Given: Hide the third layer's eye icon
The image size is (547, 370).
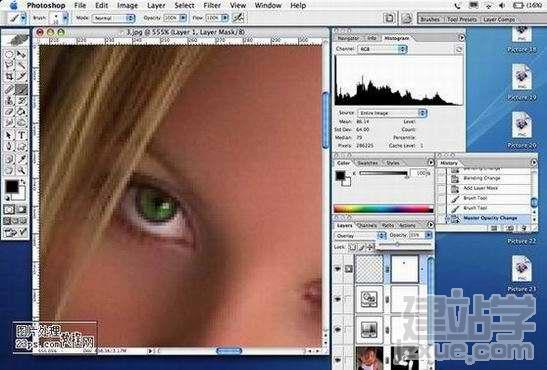Looking at the screenshot, I should pyautogui.click(x=337, y=329).
